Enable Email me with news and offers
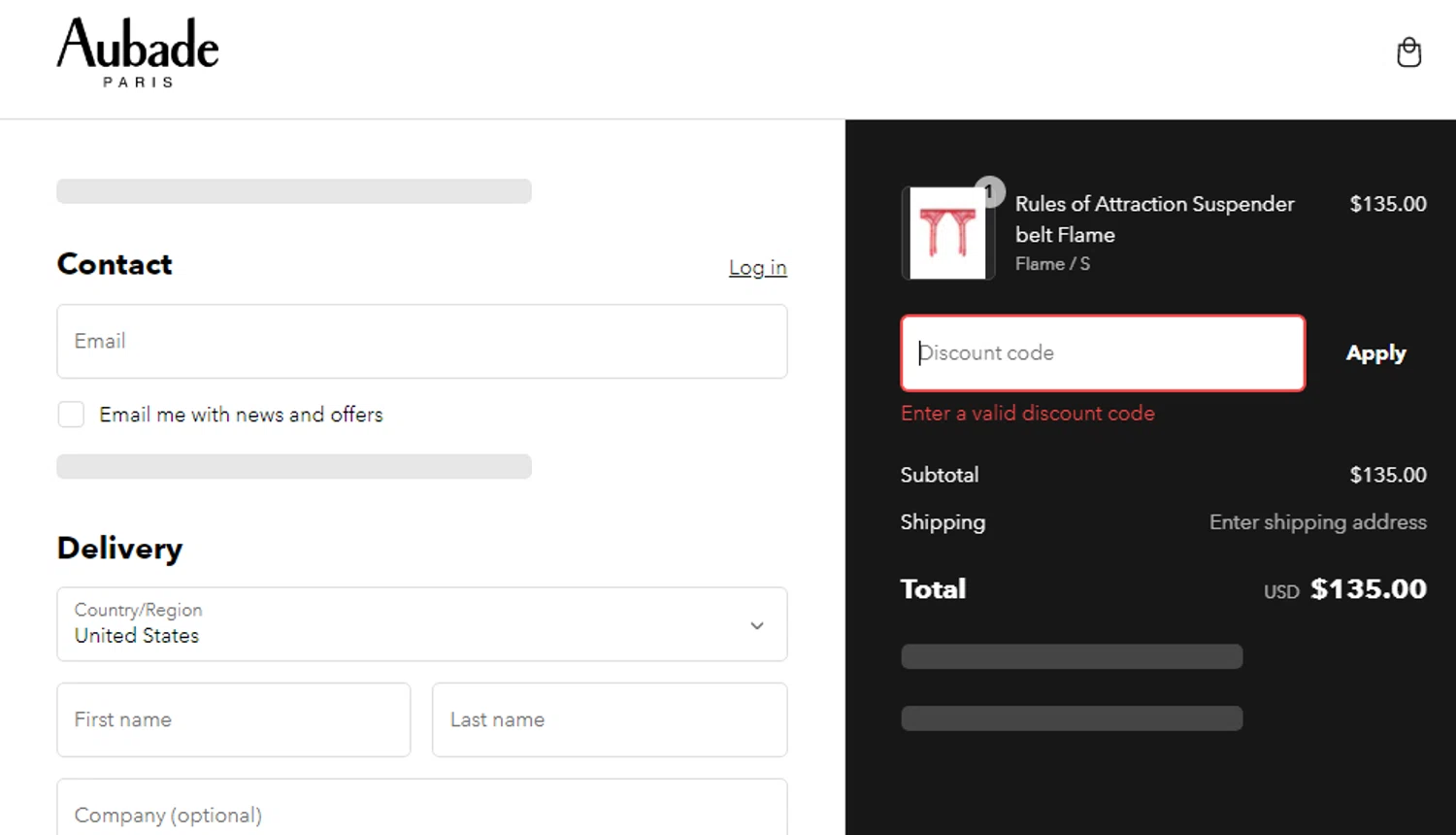This screenshot has width=1456, height=835. pos(71,415)
